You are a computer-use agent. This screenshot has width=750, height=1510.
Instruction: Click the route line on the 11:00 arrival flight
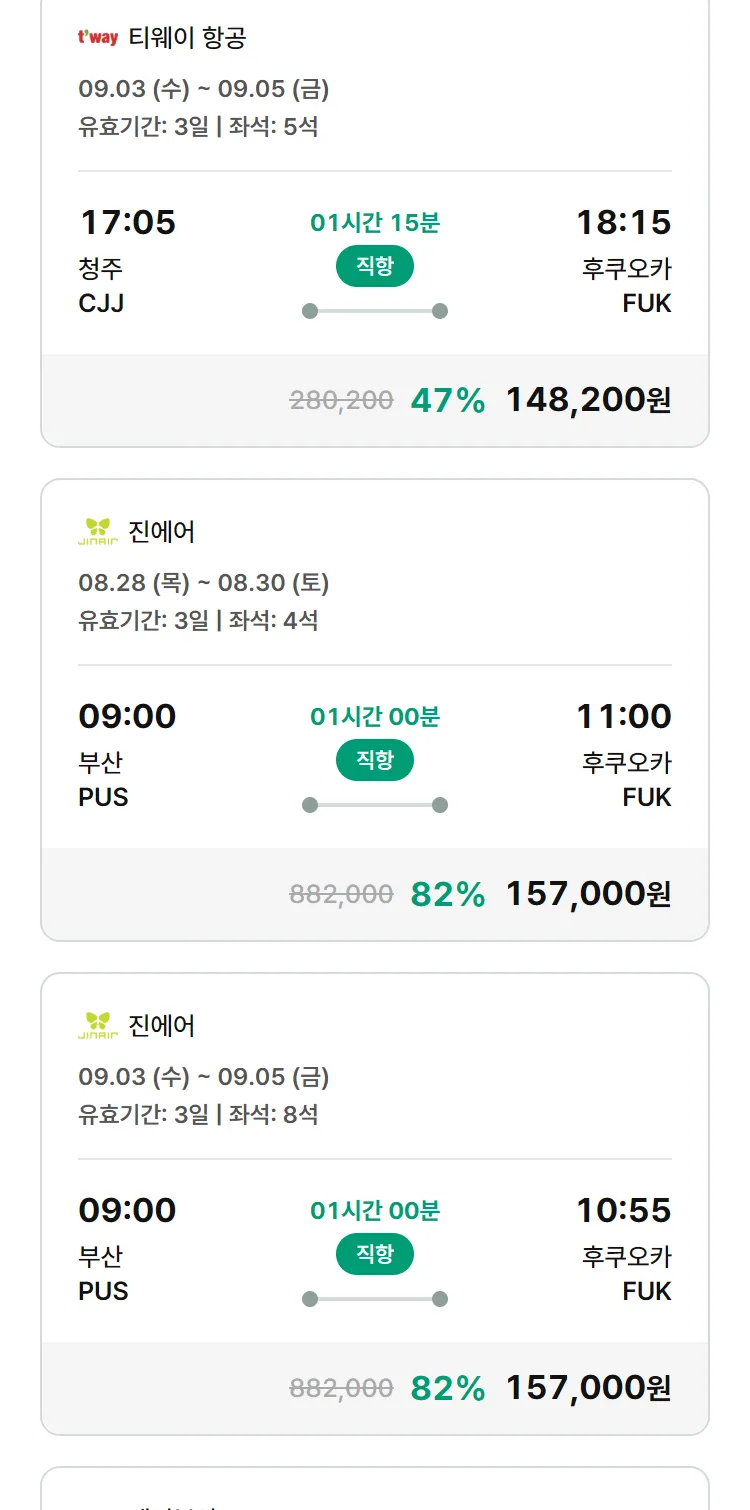(374, 805)
